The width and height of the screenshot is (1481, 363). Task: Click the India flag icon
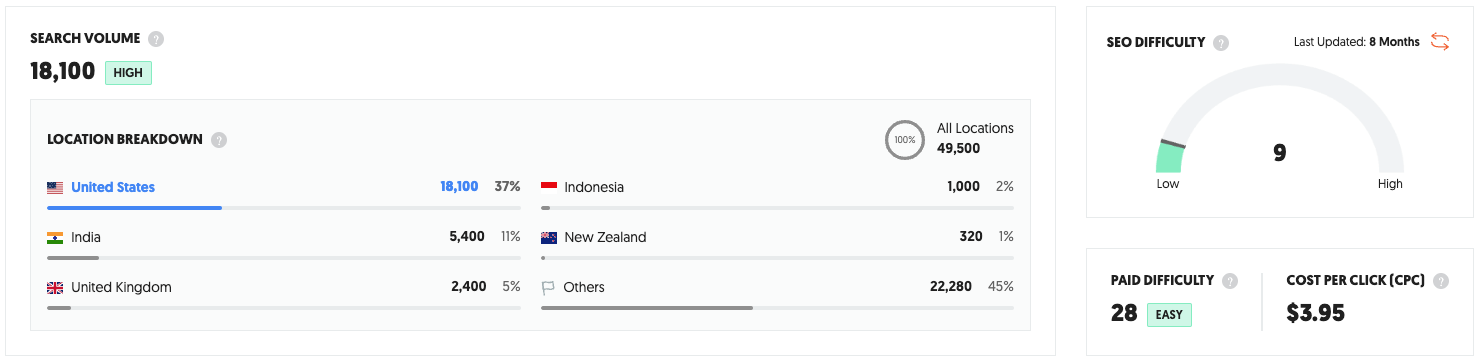55,237
